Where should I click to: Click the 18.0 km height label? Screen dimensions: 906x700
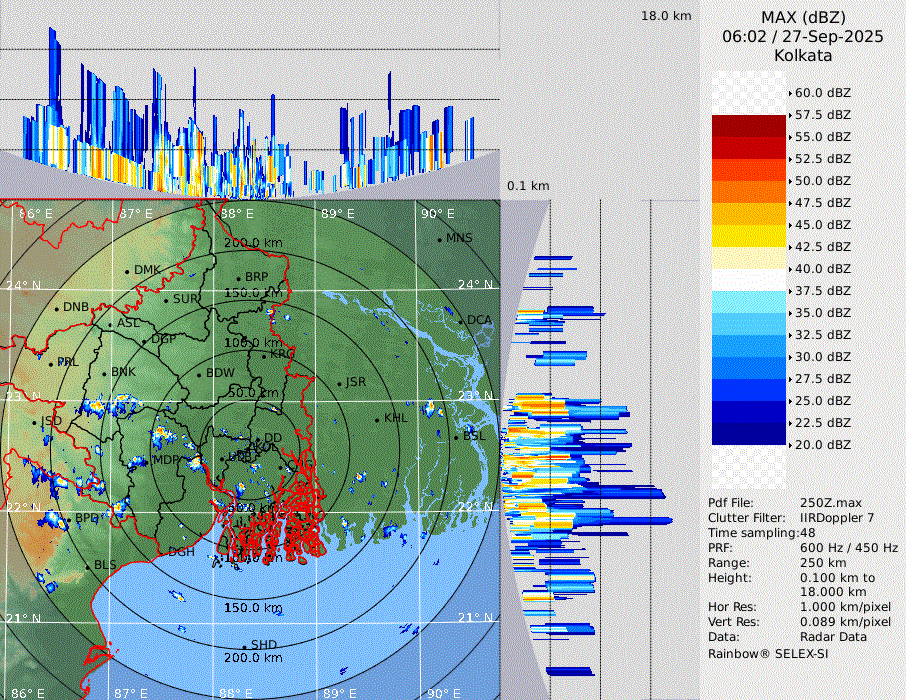click(x=666, y=16)
